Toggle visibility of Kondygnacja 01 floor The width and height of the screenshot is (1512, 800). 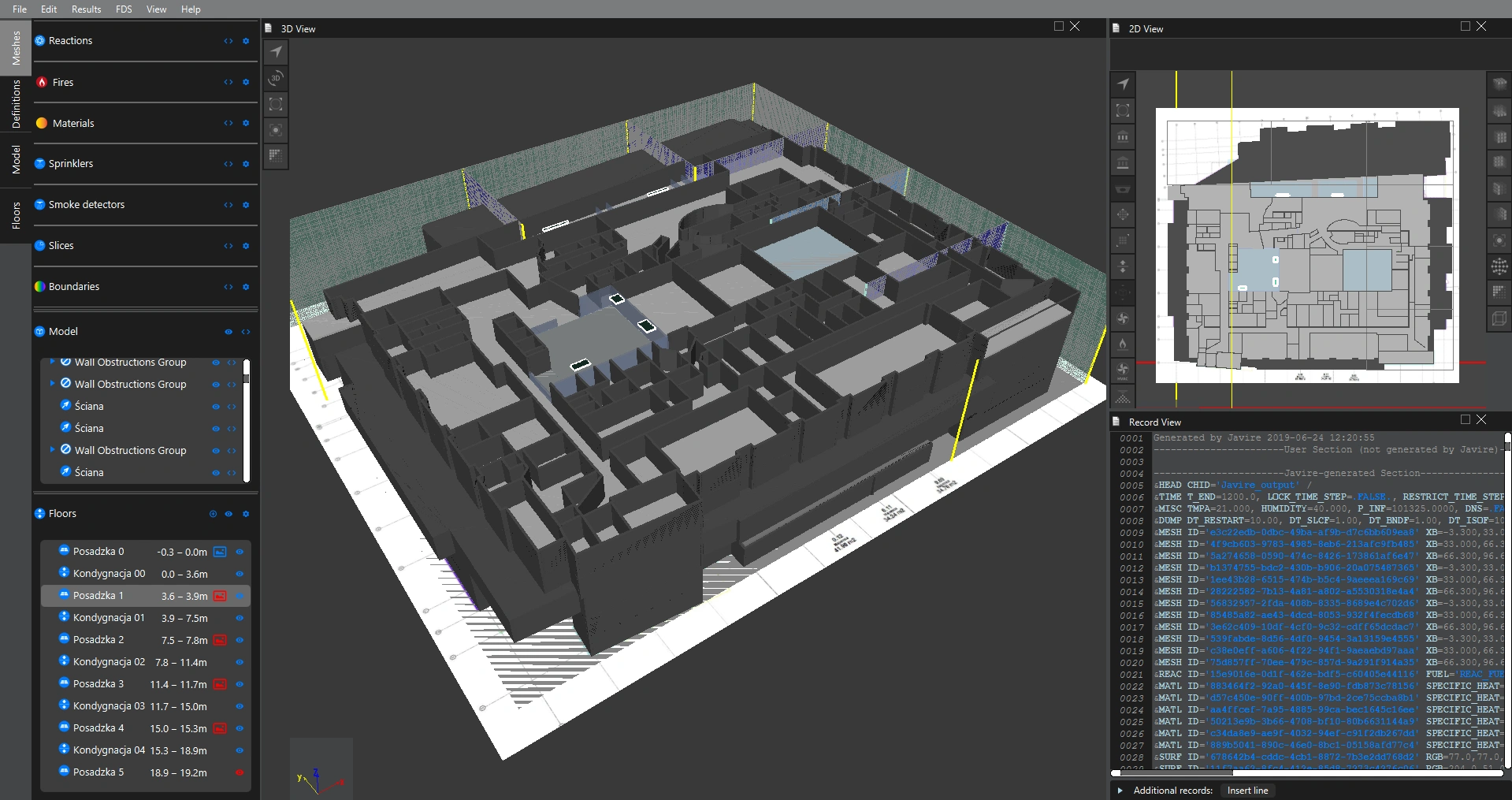[240, 618]
